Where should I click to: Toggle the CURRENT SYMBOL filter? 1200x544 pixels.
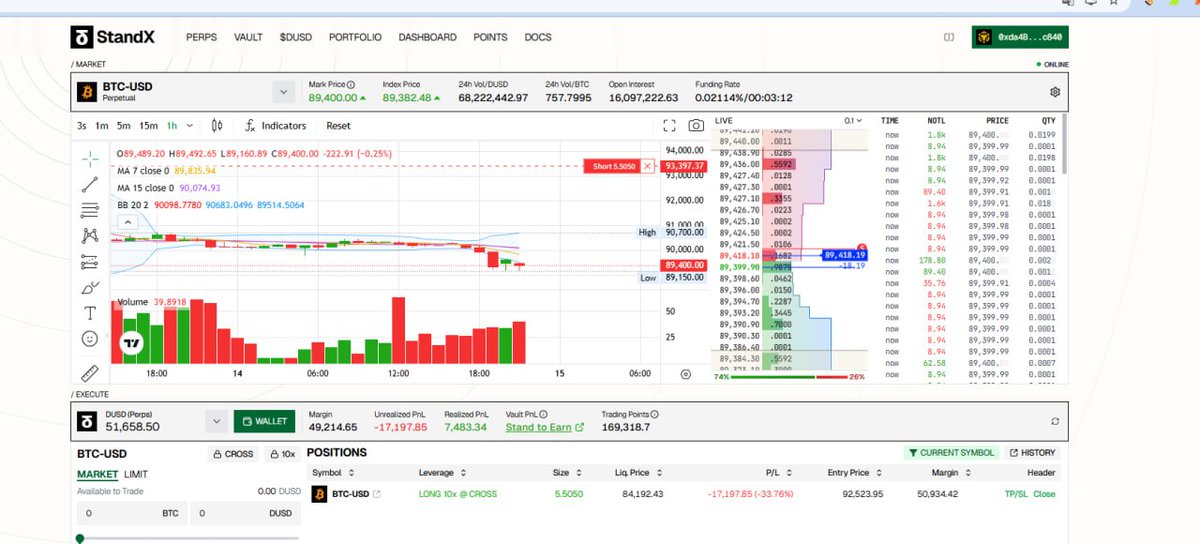(951, 453)
